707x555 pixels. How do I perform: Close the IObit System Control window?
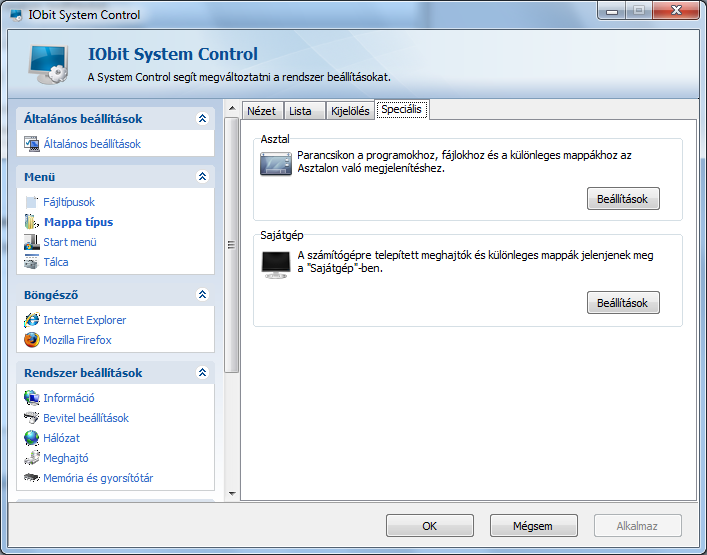point(676,11)
